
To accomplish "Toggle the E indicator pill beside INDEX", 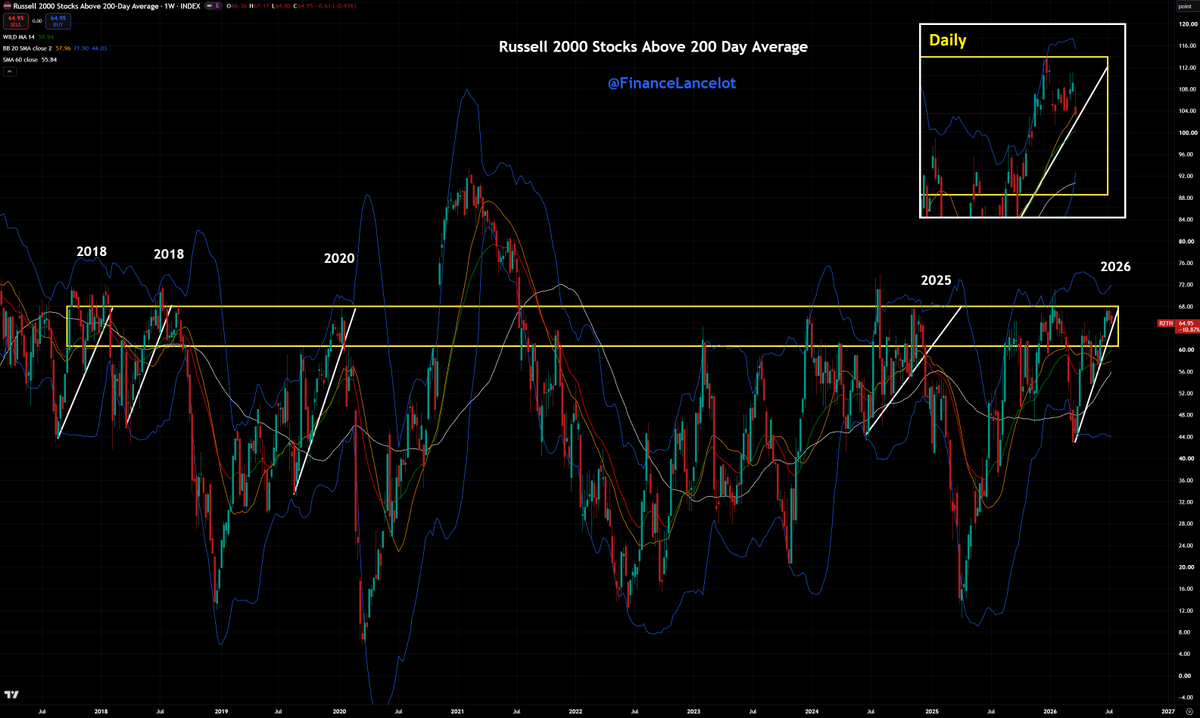I will click(x=218, y=6).
